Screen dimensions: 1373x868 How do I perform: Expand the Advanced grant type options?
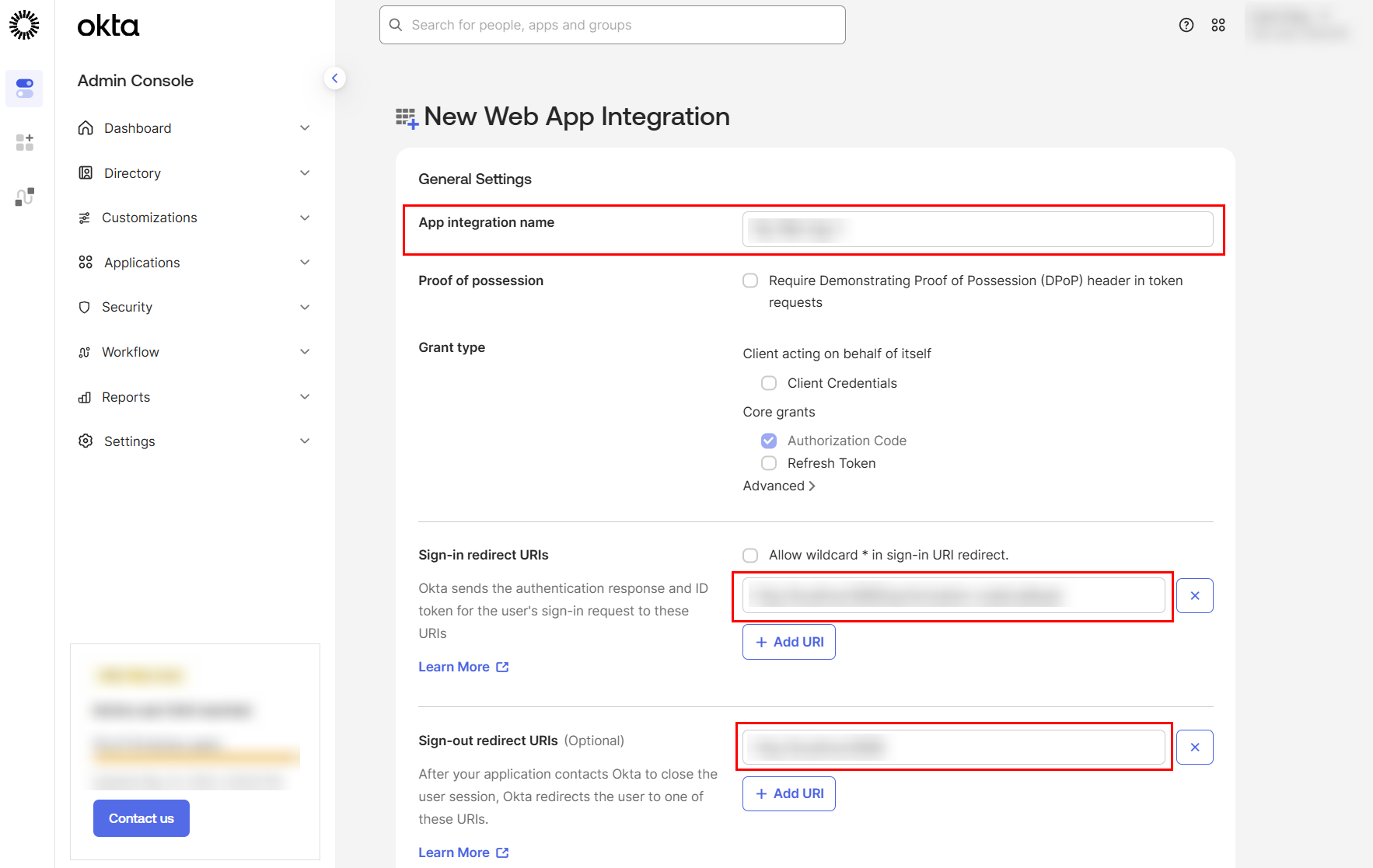point(779,486)
